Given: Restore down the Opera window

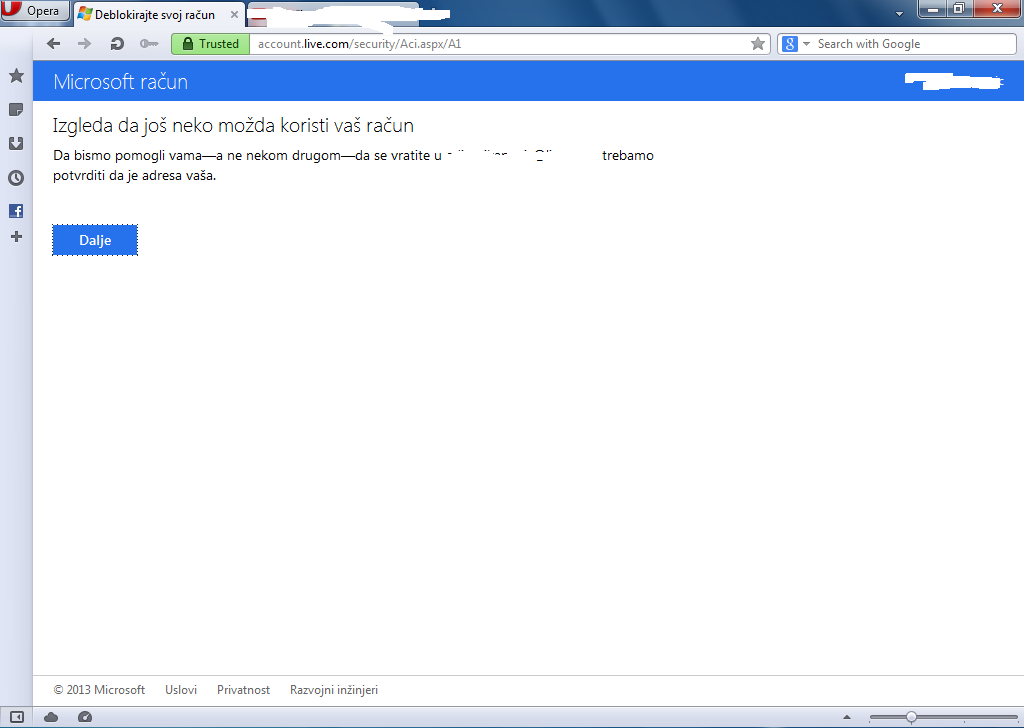Looking at the screenshot, I should [959, 8].
